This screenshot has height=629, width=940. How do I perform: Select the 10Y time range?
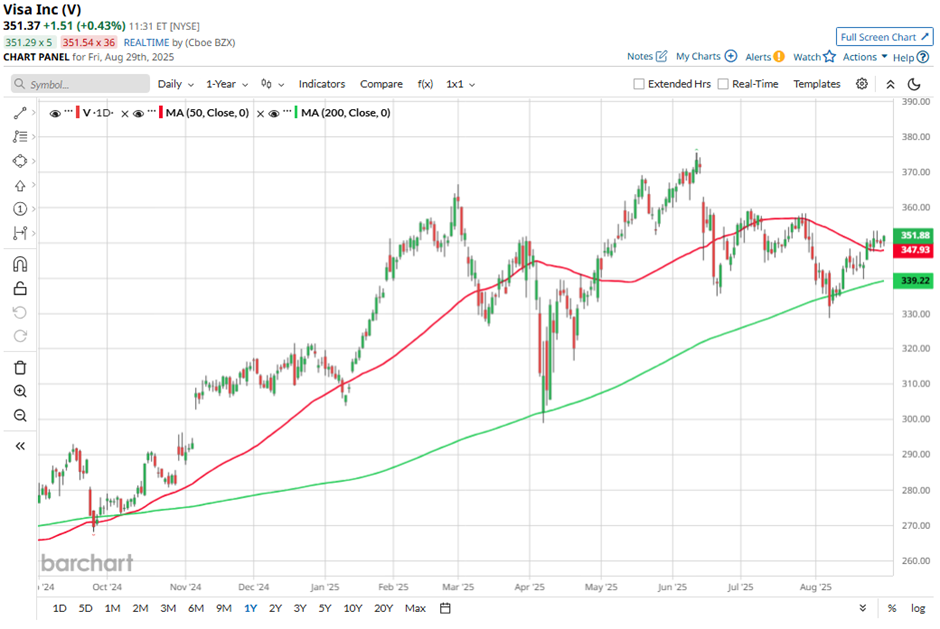point(352,608)
